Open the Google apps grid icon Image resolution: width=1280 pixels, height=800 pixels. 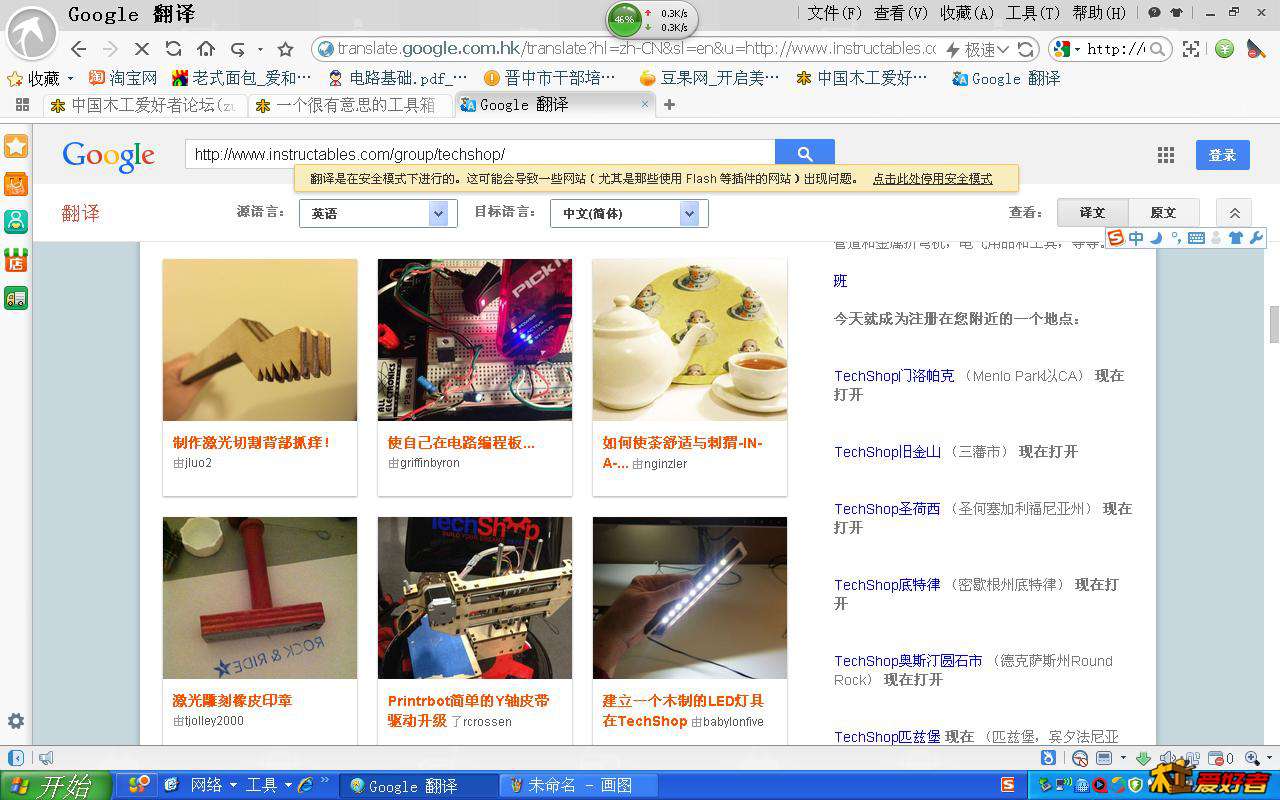pos(1165,155)
